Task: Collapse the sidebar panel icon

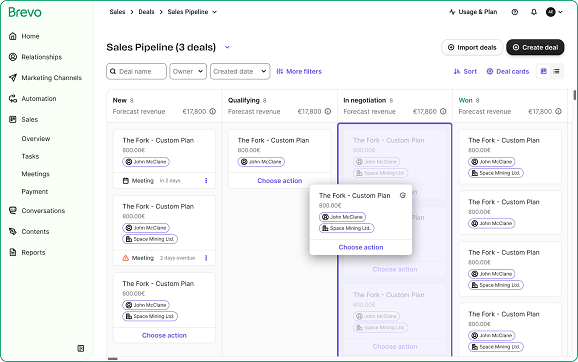Action: 81,348
